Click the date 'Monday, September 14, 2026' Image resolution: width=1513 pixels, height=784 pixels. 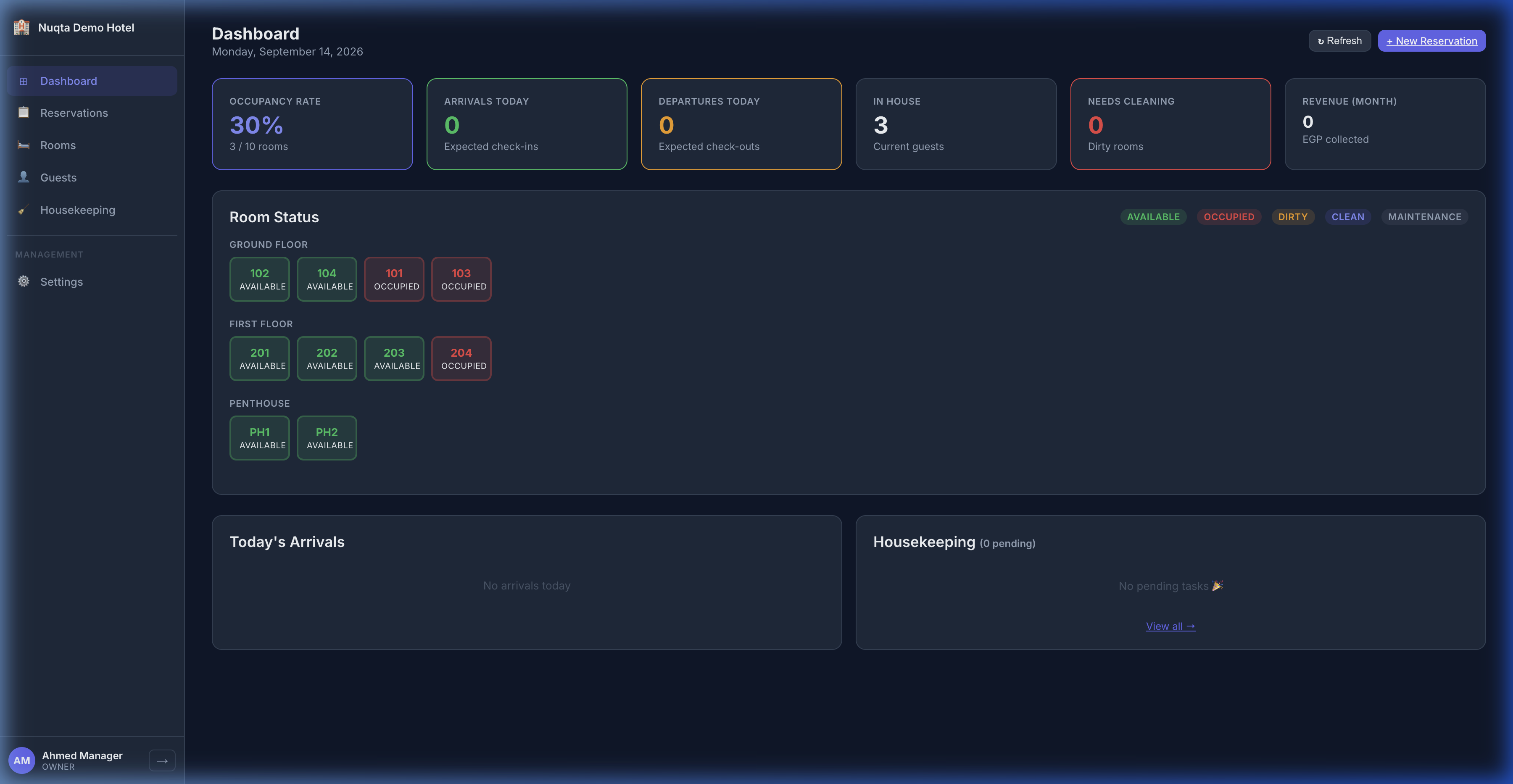288,52
